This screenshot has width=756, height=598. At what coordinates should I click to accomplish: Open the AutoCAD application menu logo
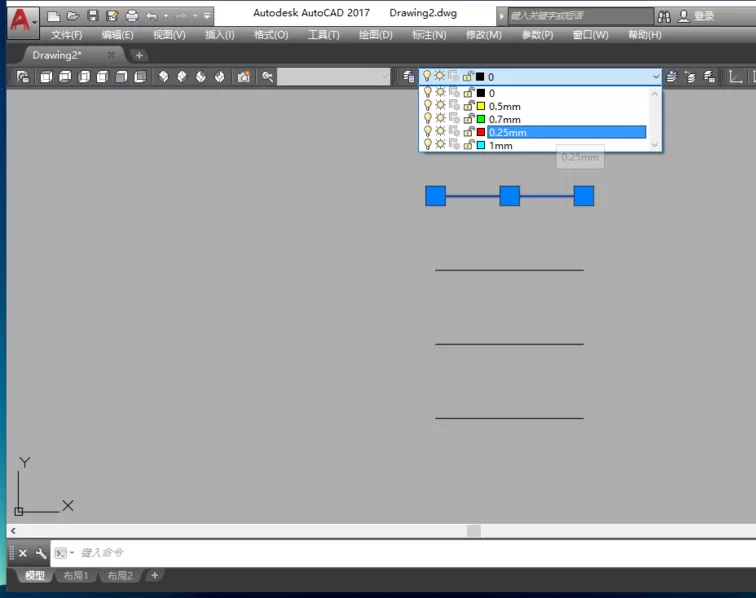click(x=22, y=21)
